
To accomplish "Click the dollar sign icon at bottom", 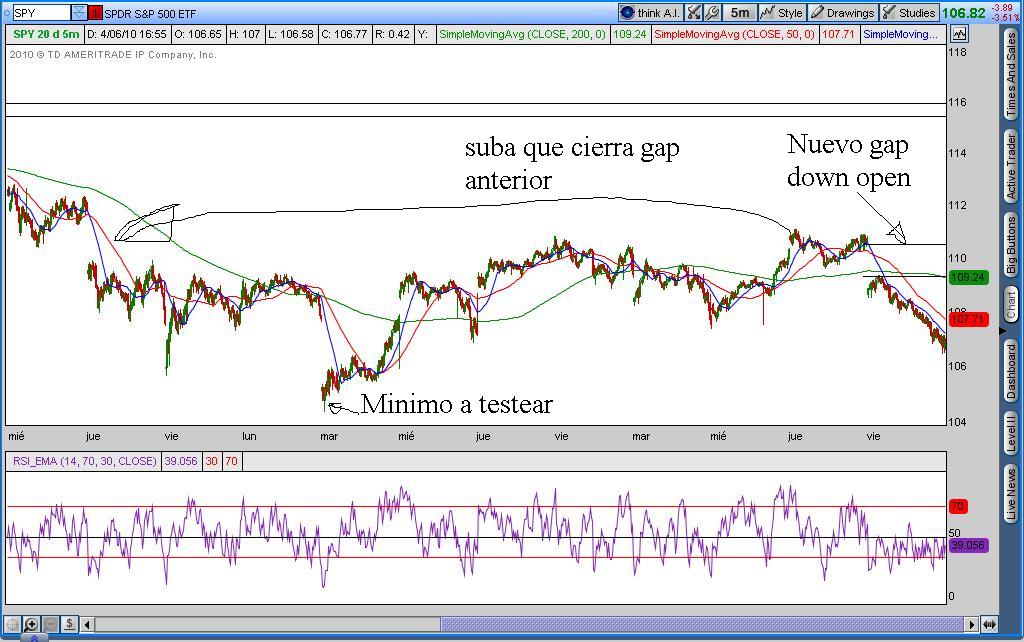I will pyautogui.click(x=69, y=624).
